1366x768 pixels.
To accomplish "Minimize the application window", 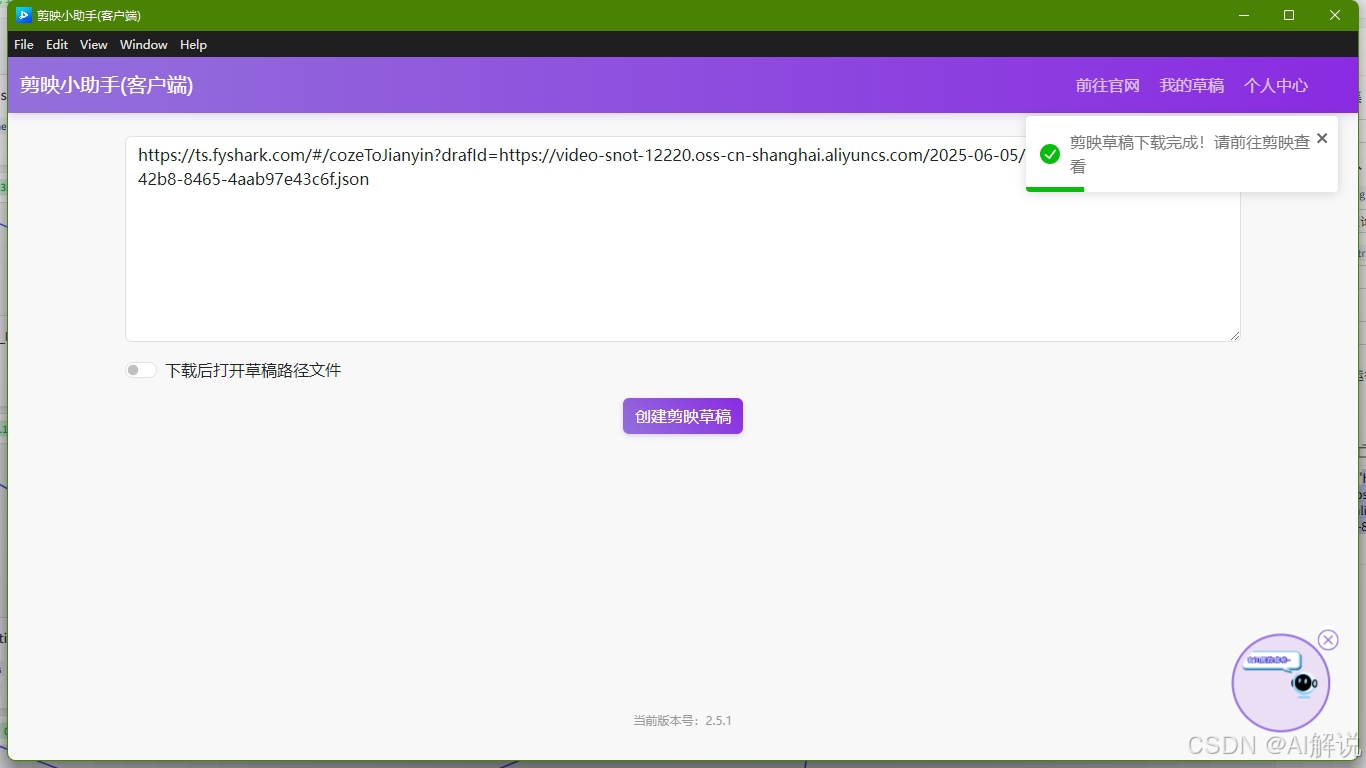I will click(x=1244, y=15).
